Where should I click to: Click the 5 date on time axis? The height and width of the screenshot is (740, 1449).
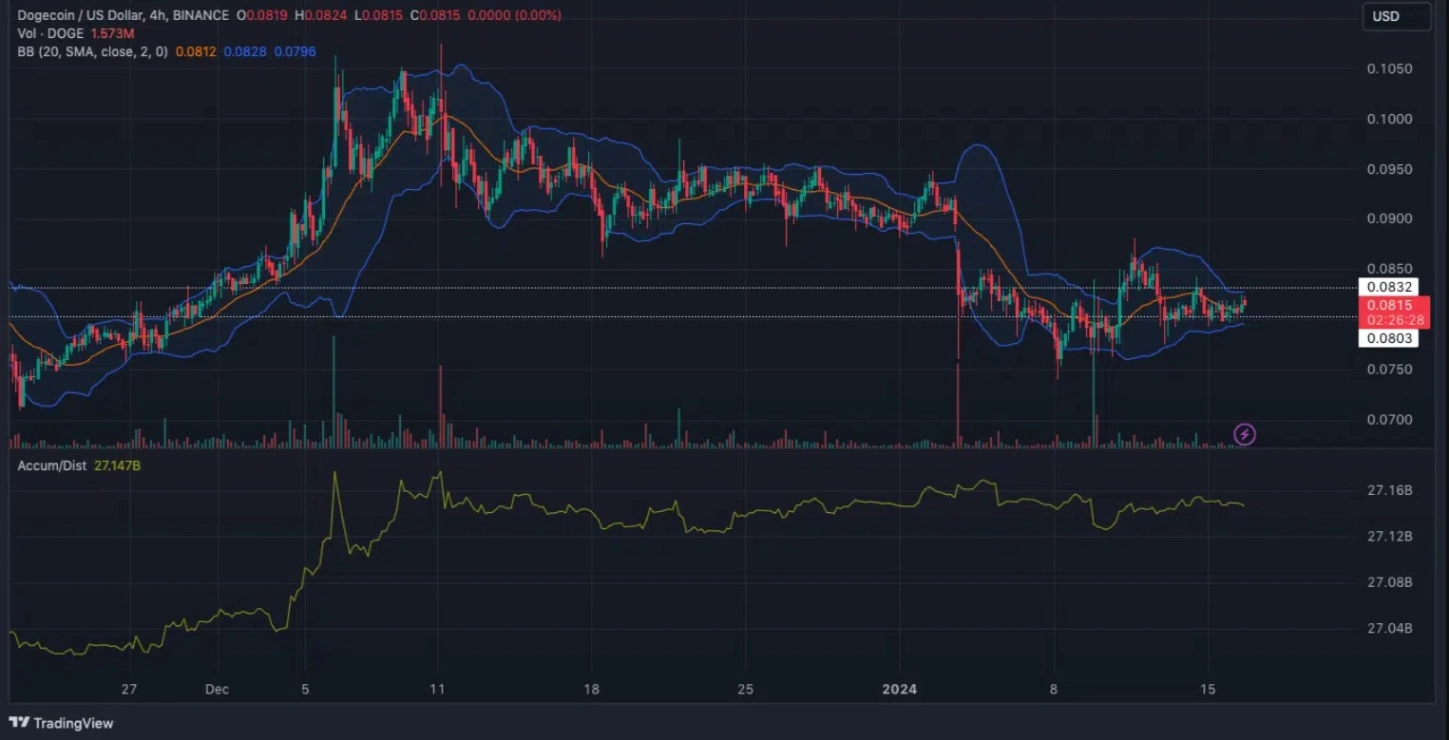[305, 689]
